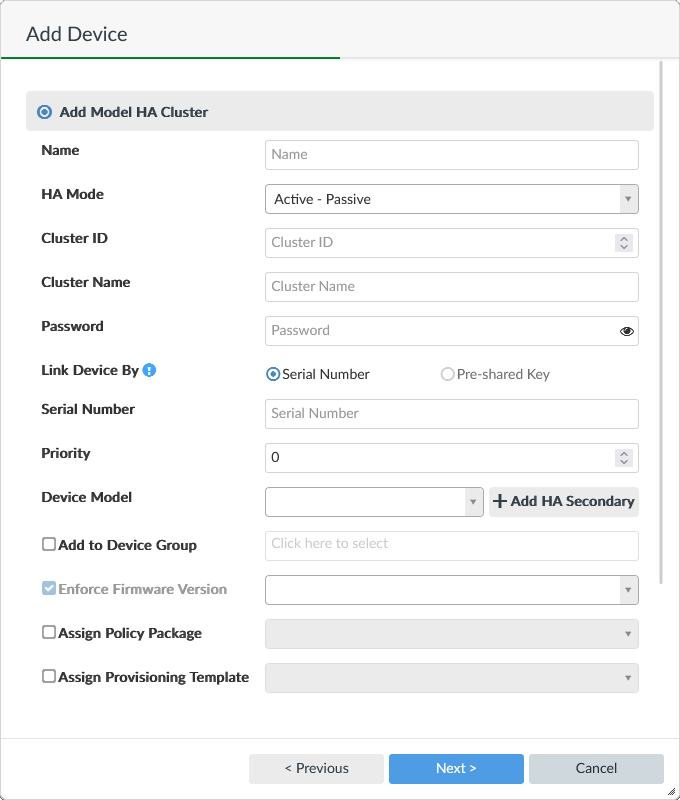Decrease Priority using the down stepper arrow
This screenshot has width=680, height=800.
[x=624, y=462]
